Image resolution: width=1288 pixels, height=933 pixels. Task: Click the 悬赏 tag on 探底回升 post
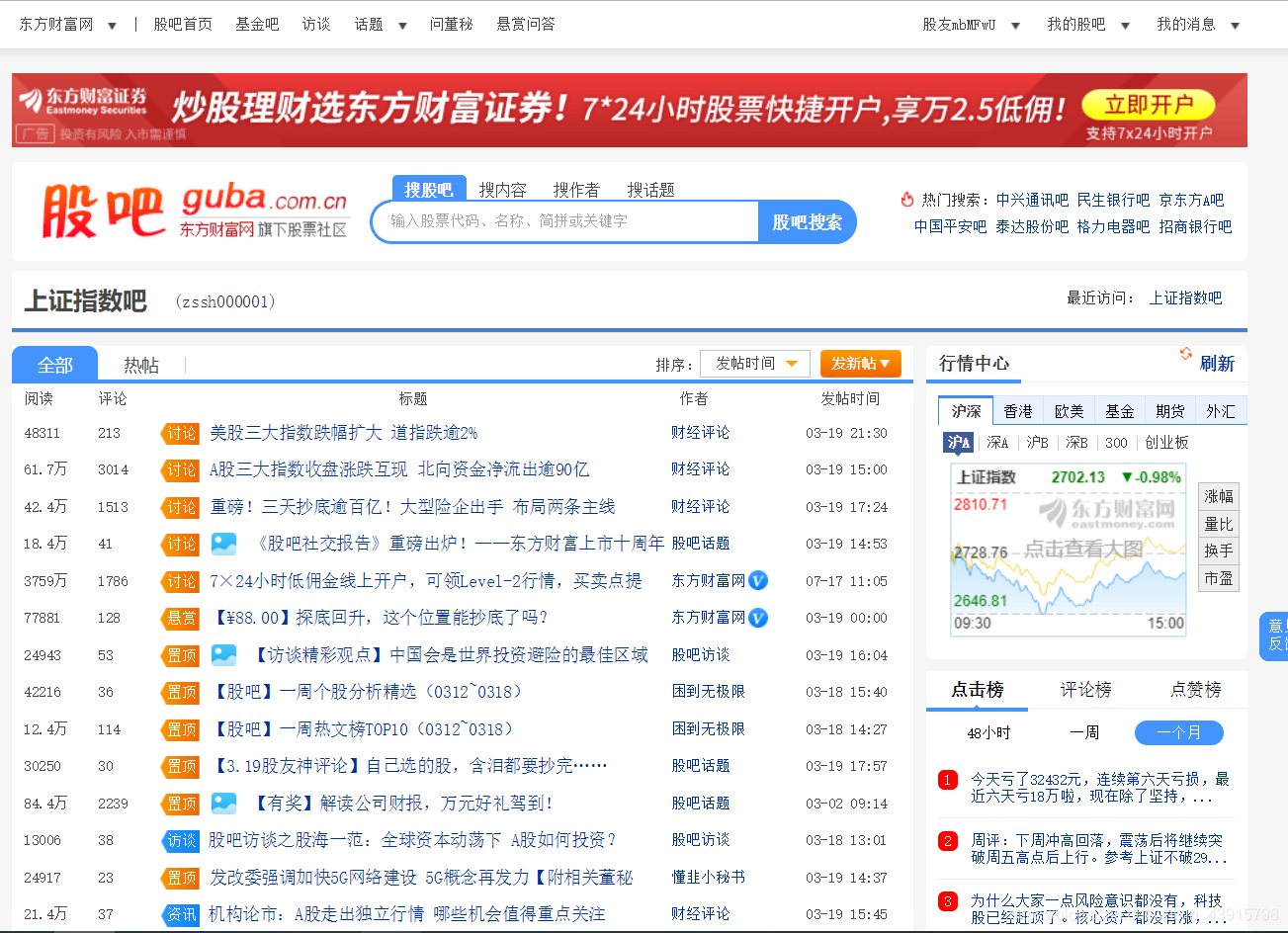(x=180, y=618)
